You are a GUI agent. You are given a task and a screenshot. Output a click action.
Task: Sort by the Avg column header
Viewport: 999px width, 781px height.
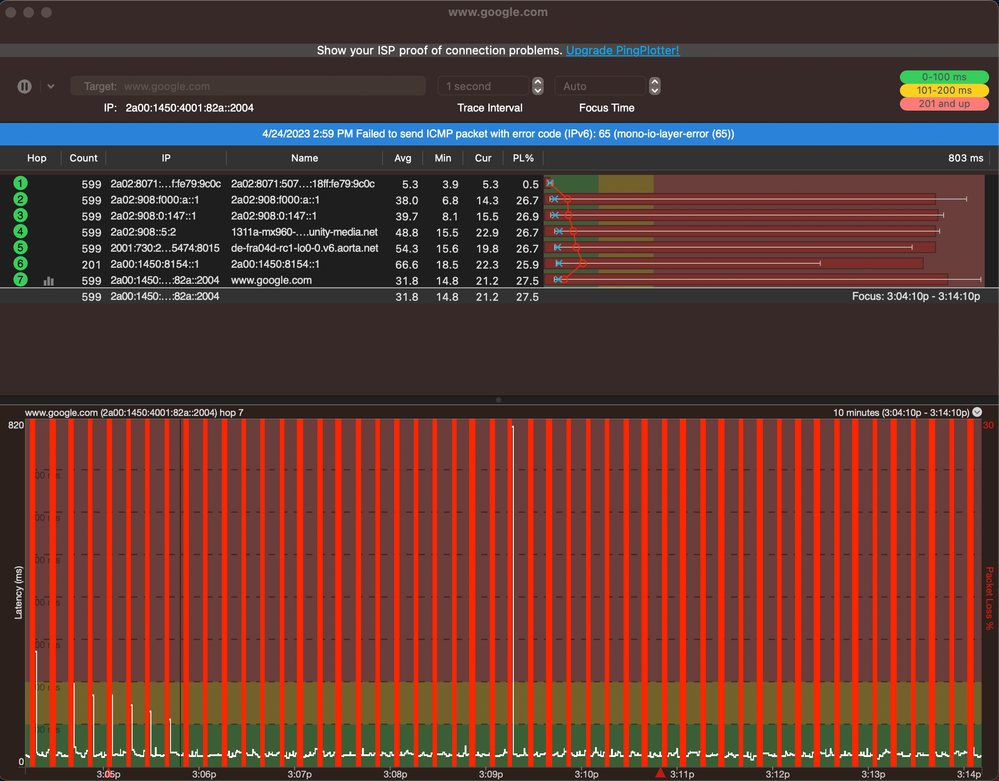tap(403, 158)
